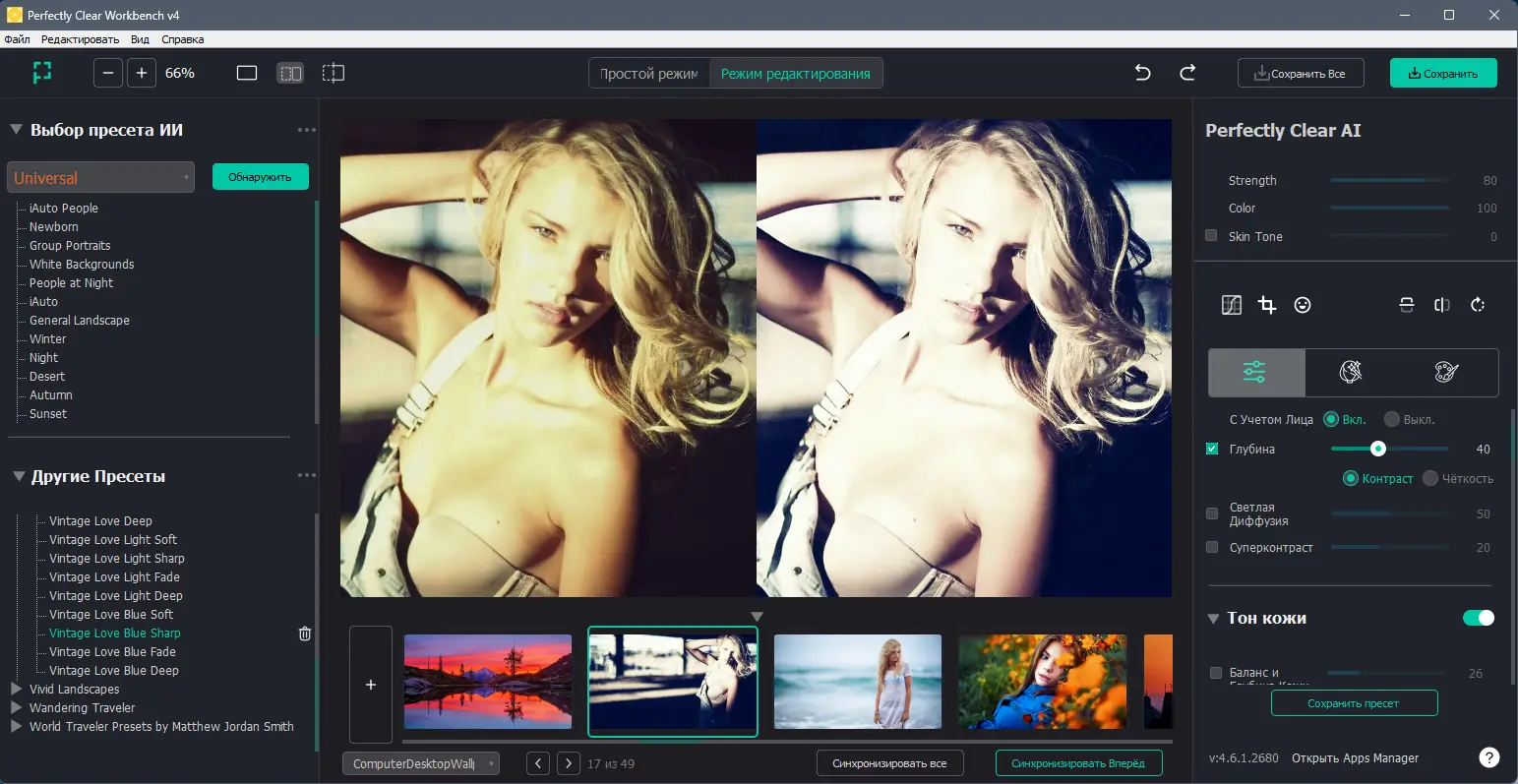Uncheck the Глубина checkbox

(1213, 449)
